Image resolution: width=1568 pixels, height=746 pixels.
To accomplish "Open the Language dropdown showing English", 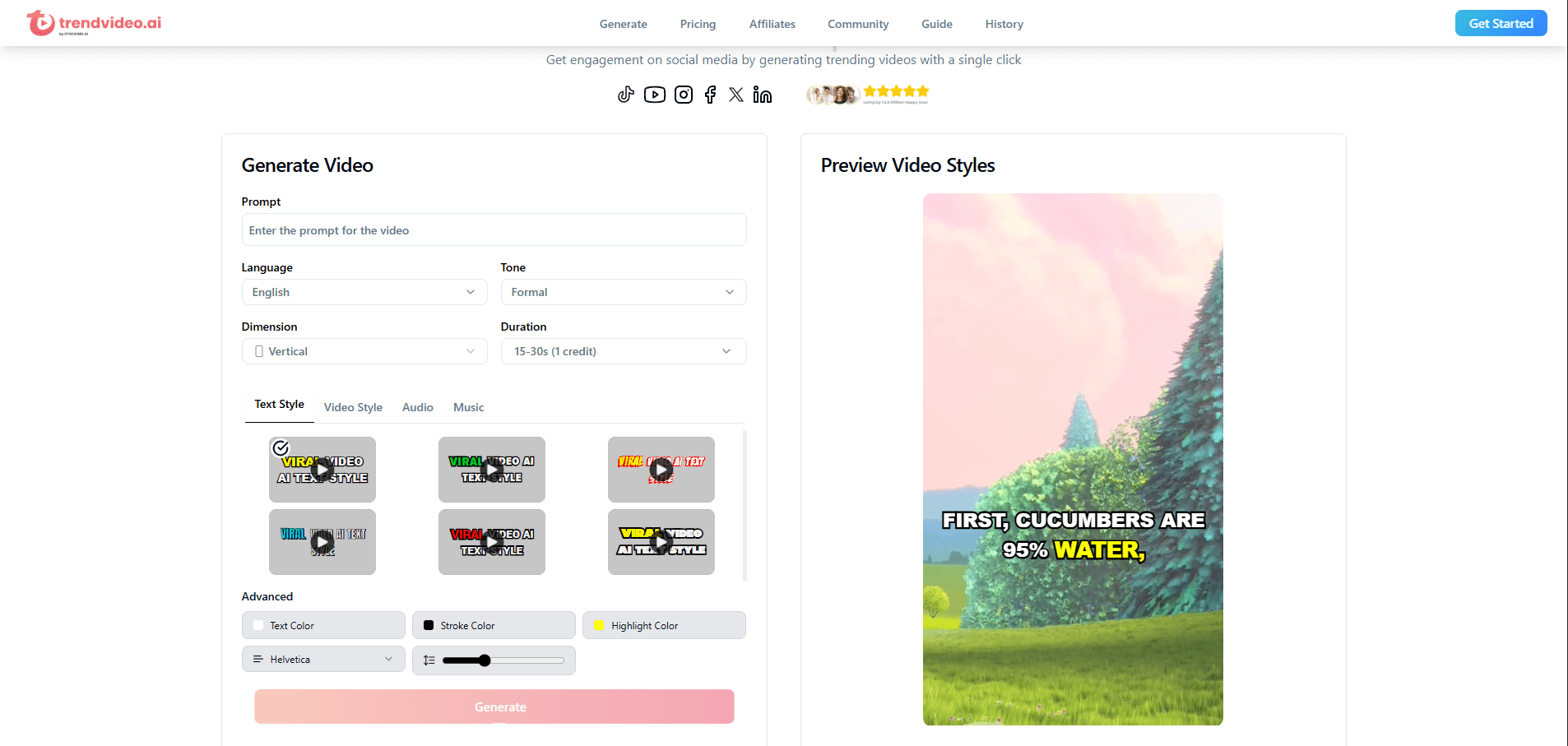I will (x=364, y=292).
